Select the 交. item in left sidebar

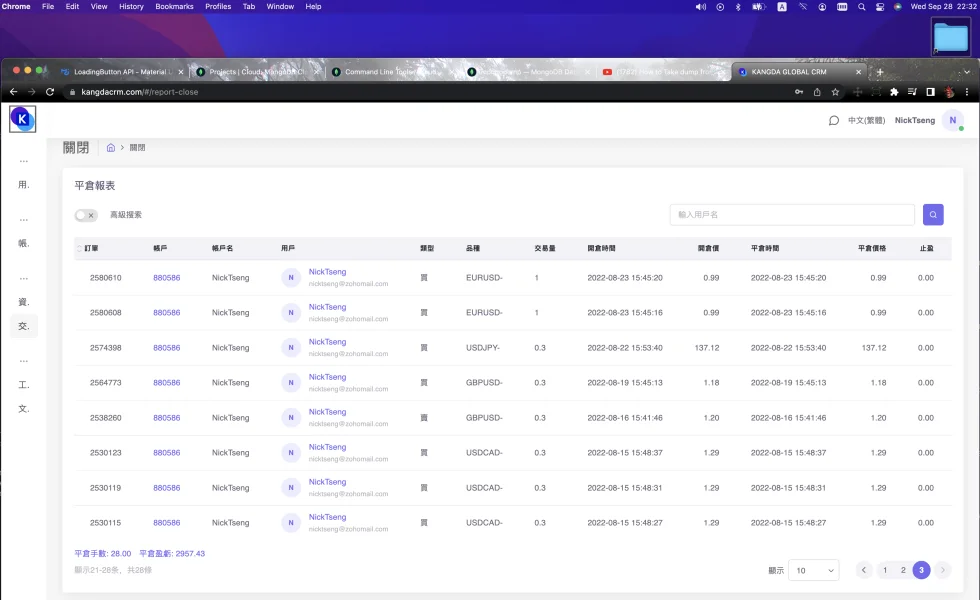24,326
